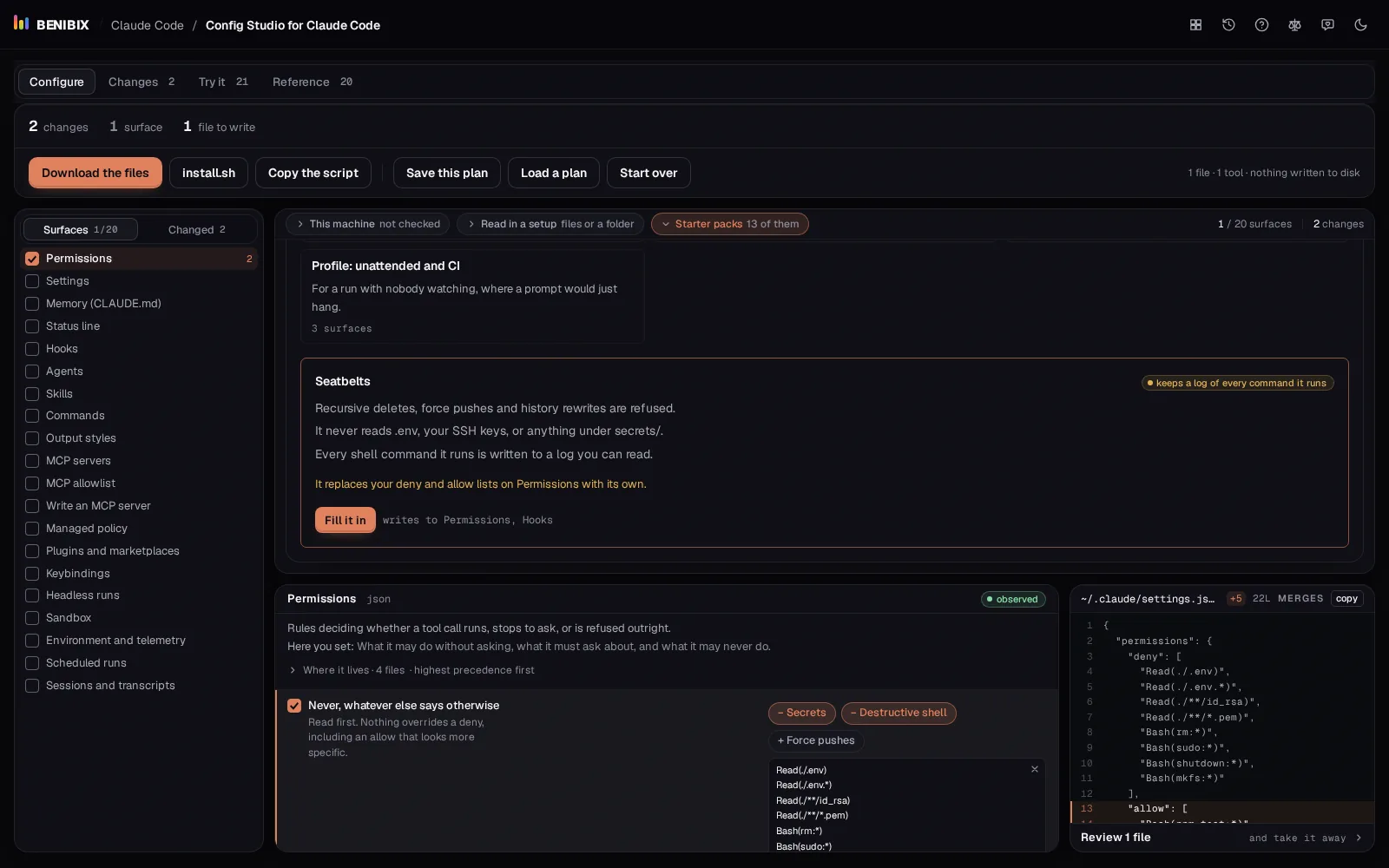Click Fill it in for Seatbelts

346,520
